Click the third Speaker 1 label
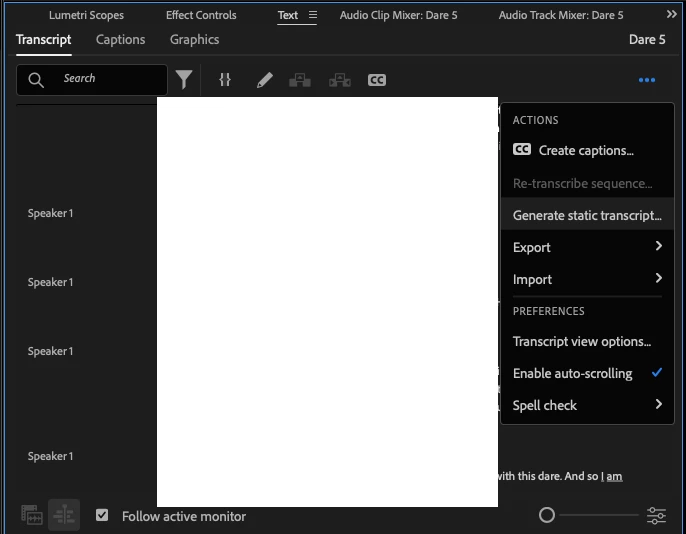 tap(50, 351)
